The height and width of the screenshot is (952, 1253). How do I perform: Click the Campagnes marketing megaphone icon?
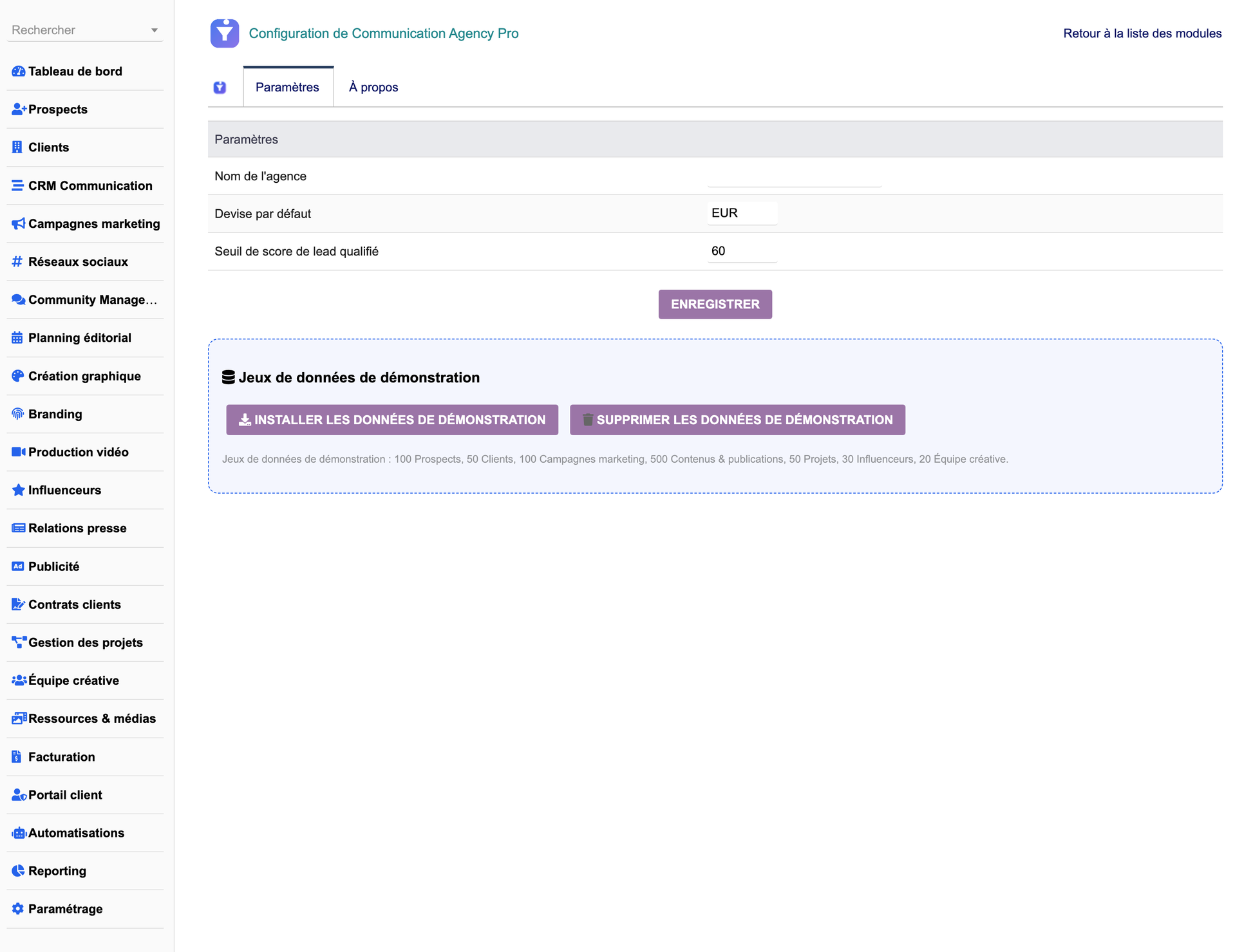click(x=18, y=223)
